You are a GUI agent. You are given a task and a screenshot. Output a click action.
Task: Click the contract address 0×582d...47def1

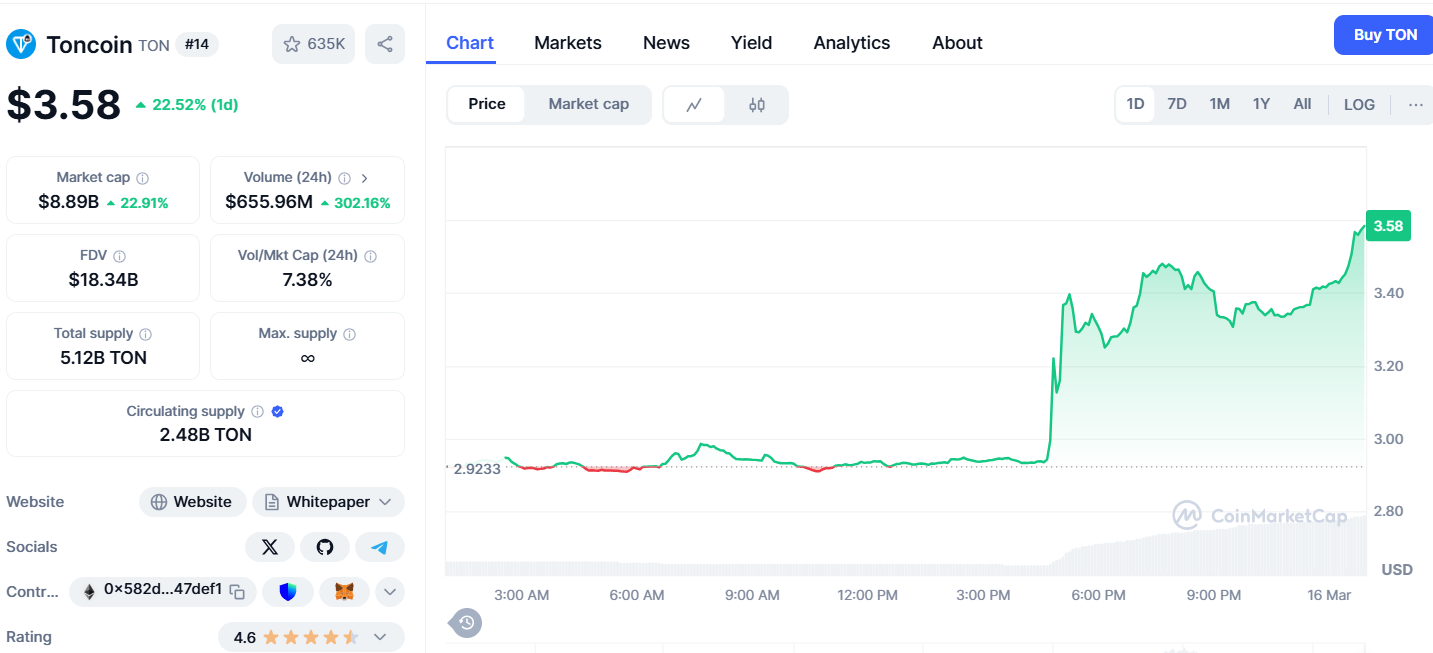click(x=163, y=590)
